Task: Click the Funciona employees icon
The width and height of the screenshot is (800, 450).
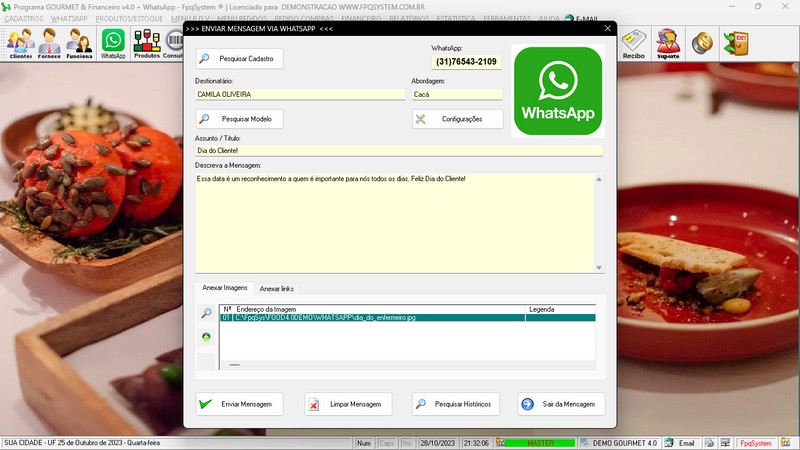Action: [79, 43]
